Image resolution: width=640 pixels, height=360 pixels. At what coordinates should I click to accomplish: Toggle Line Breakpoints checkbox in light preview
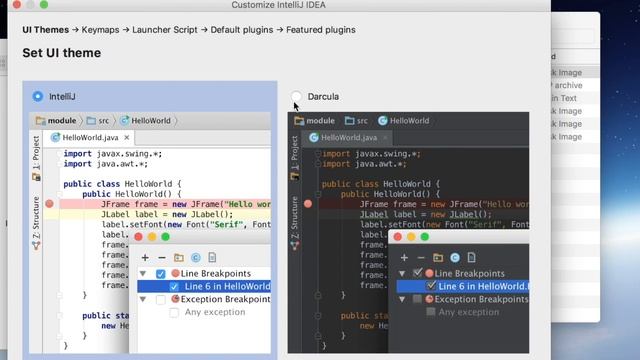tap(161, 273)
